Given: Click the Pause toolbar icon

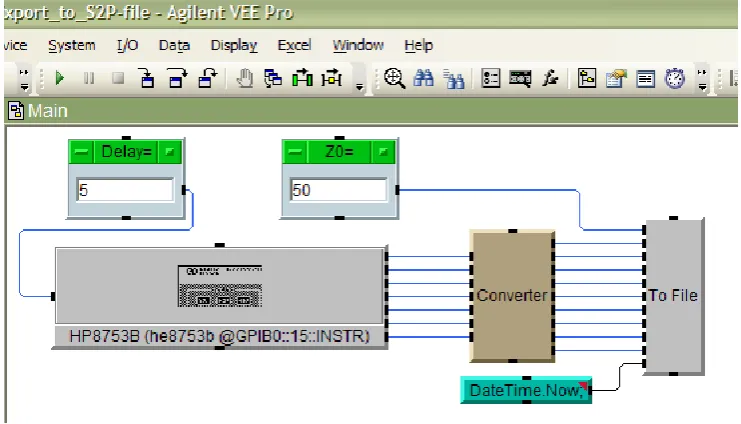Looking at the screenshot, I should (88, 78).
